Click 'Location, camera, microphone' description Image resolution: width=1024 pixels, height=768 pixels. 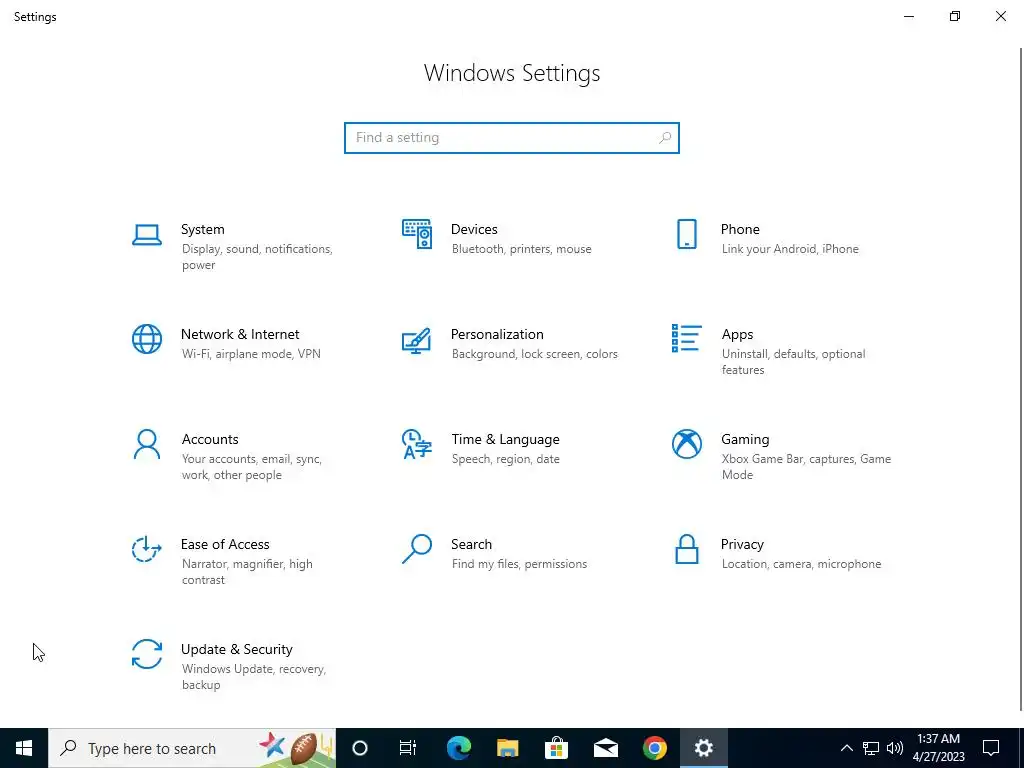[801, 564]
